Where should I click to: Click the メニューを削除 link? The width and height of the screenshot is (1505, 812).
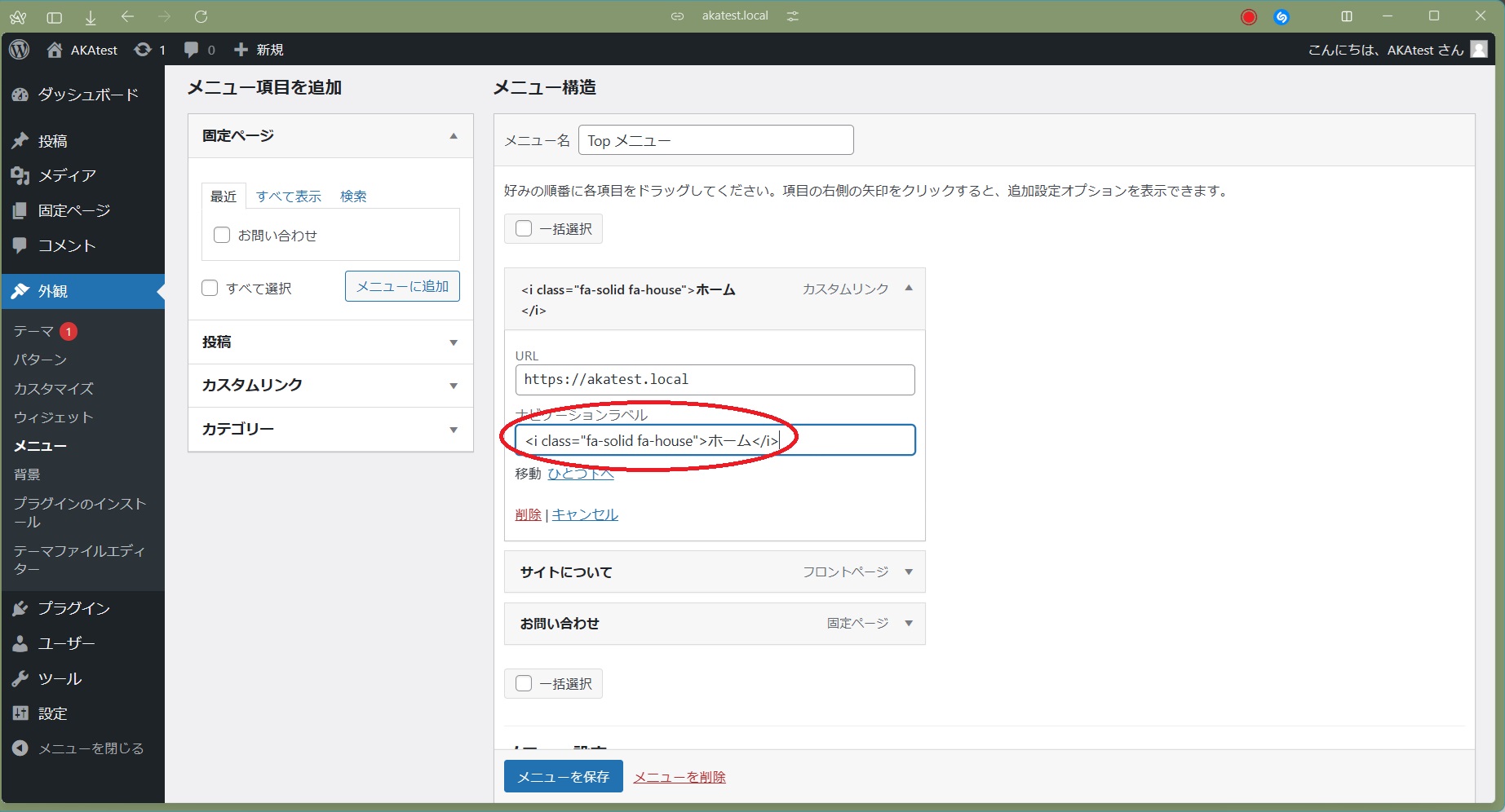coord(679,777)
